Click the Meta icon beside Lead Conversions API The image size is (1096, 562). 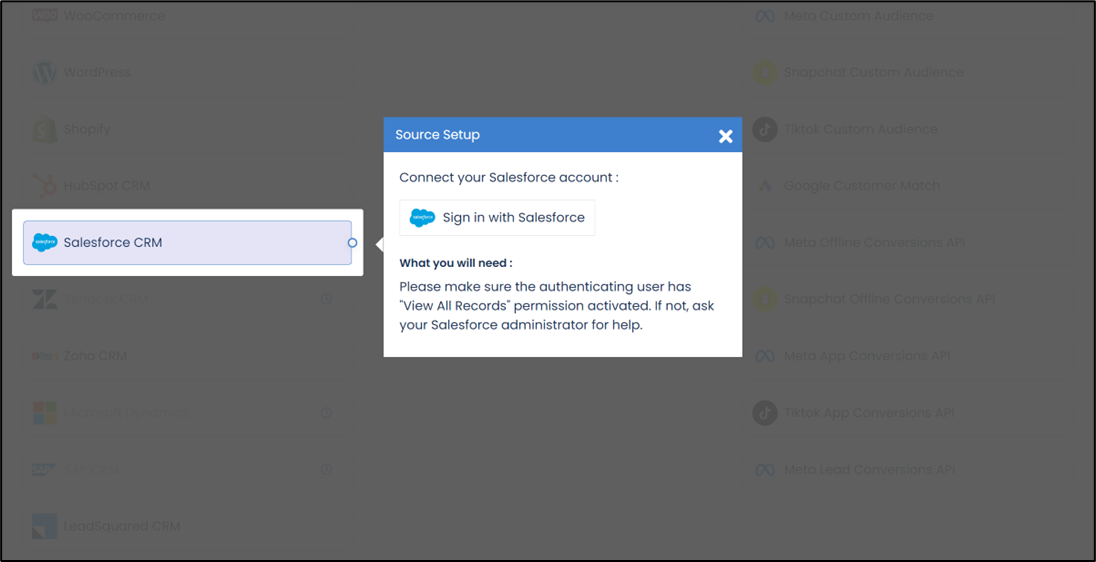(x=765, y=470)
